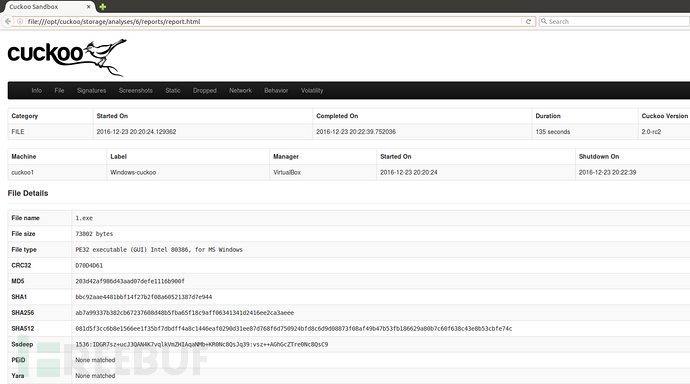
Task: Open the Info menu item
Action: tap(37, 90)
